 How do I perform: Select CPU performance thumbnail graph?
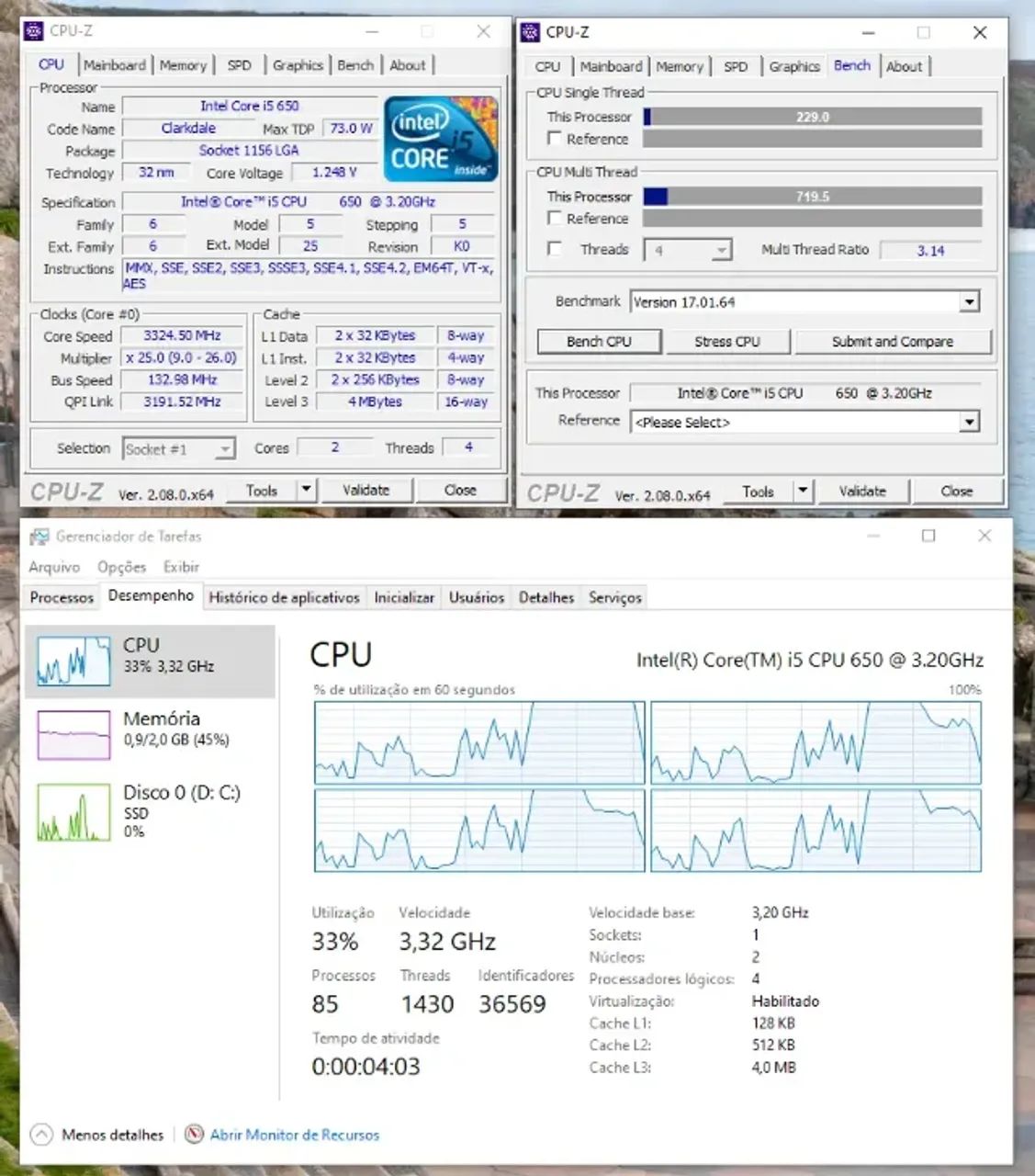point(73,661)
